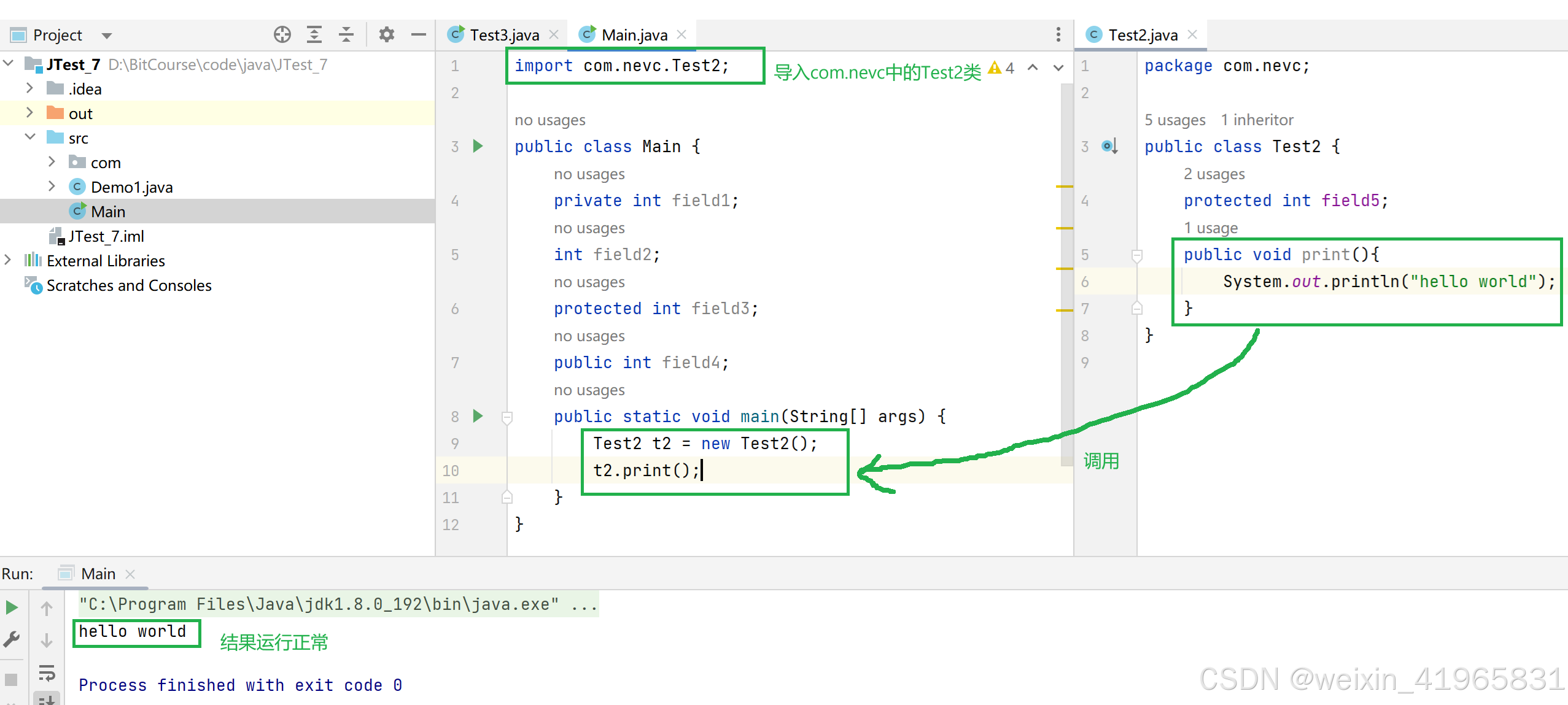Click the Expand All icon in Project panel
Image resolution: width=1568 pixels, height=705 pixels.
(x=314, y=34)
